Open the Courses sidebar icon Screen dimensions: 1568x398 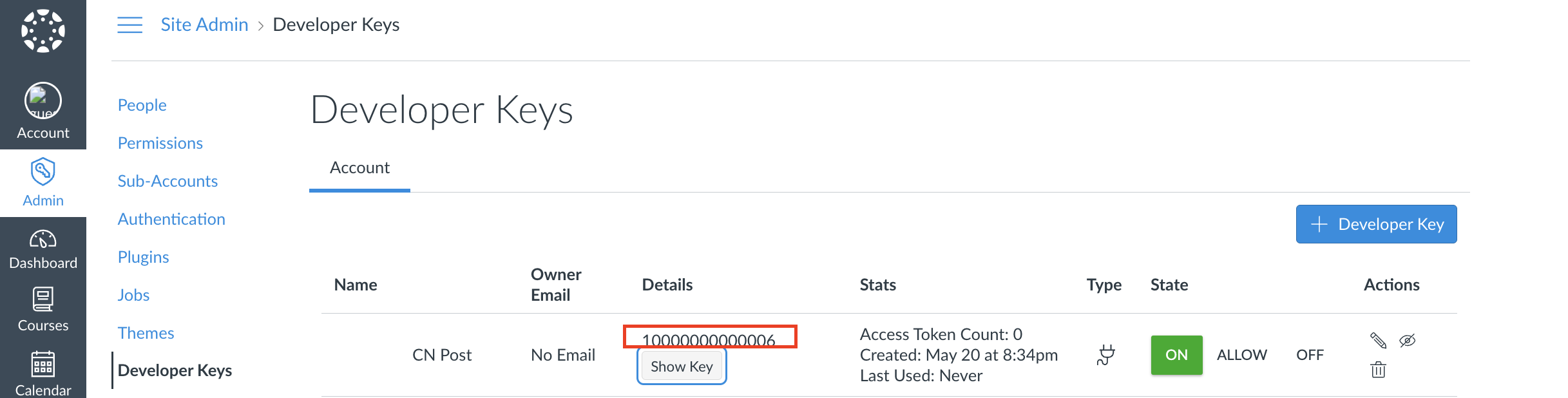click(x=43, y=301)
